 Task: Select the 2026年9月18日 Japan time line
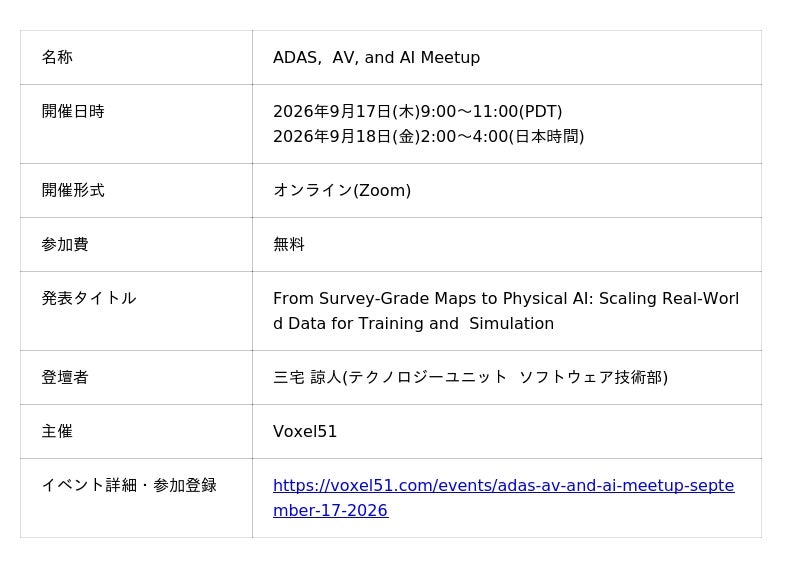pos(429,136)
